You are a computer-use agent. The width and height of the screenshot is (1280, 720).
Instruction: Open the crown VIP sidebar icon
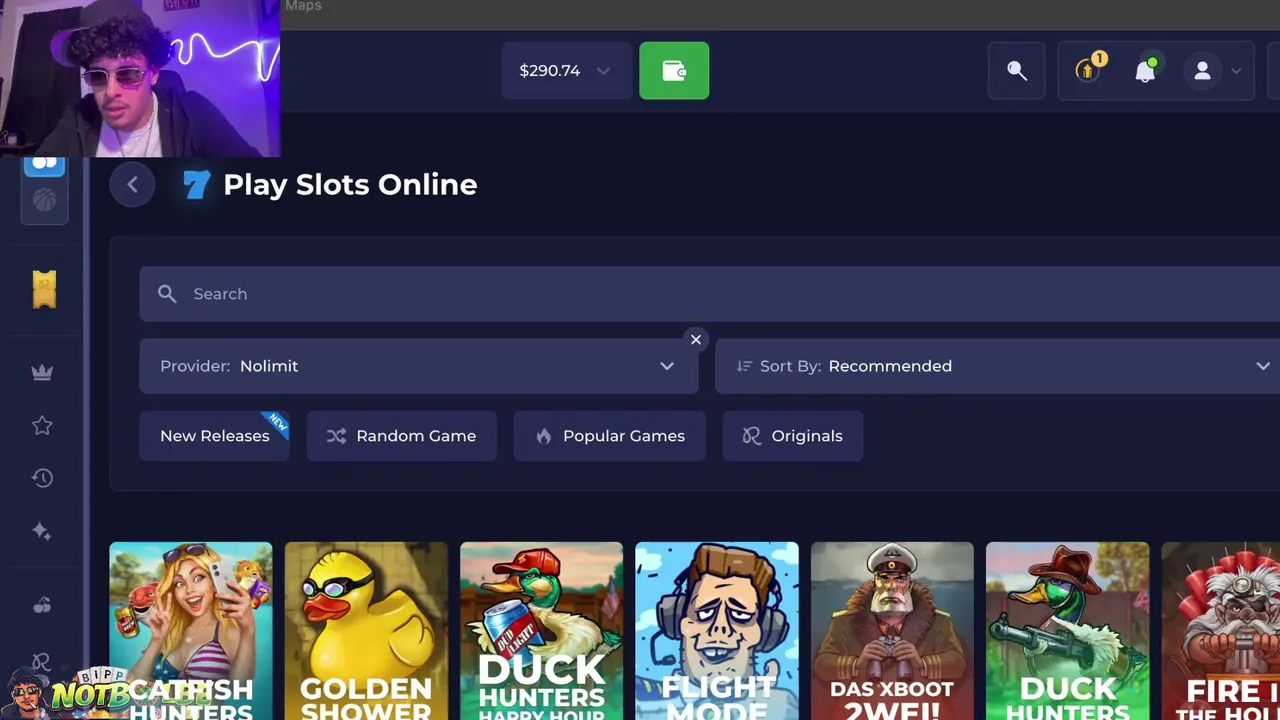[42, 372]
